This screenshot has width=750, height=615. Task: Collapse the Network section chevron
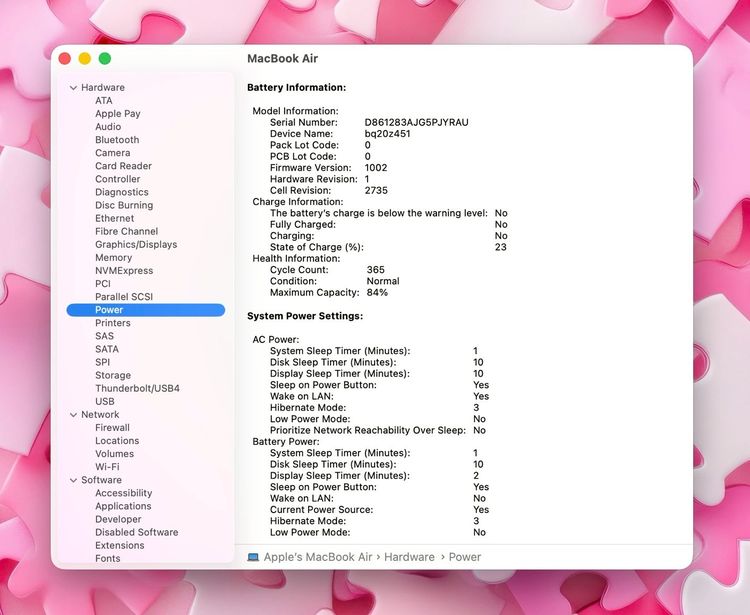pyautogui.click(x=73, y=415)
